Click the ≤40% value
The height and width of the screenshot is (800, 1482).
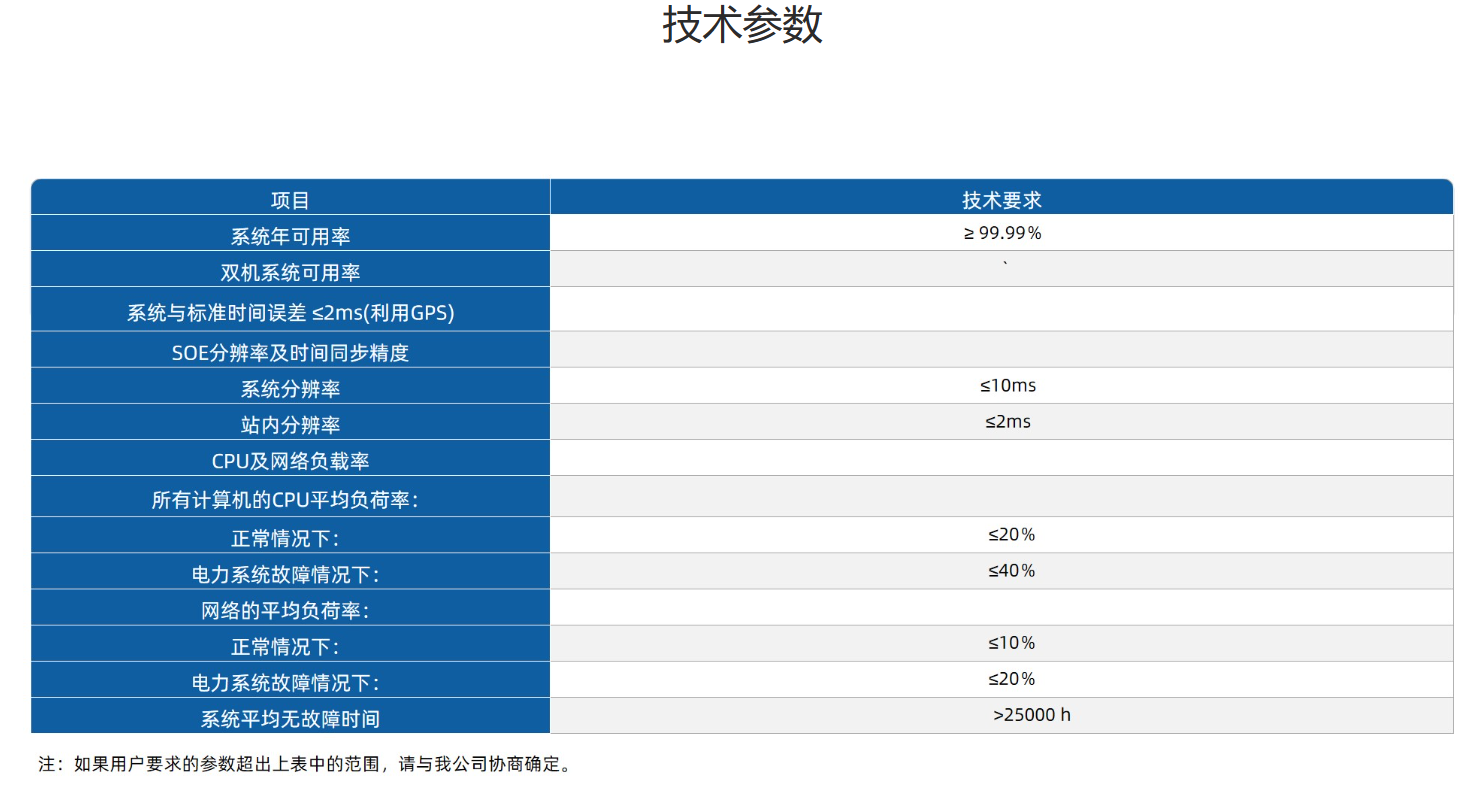tap(1011, 570)
